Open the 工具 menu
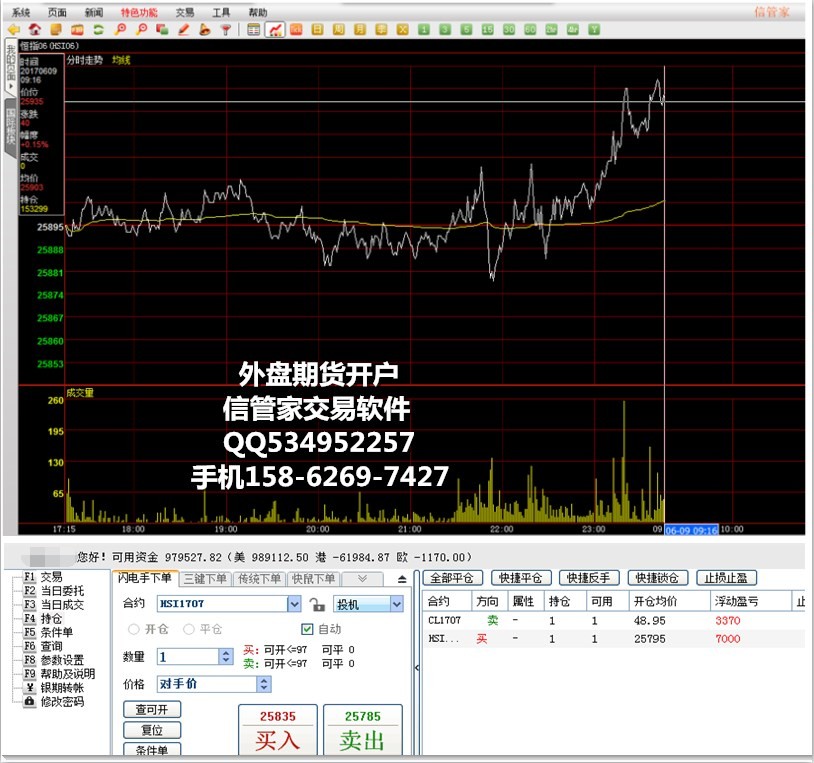 (221, 12)
